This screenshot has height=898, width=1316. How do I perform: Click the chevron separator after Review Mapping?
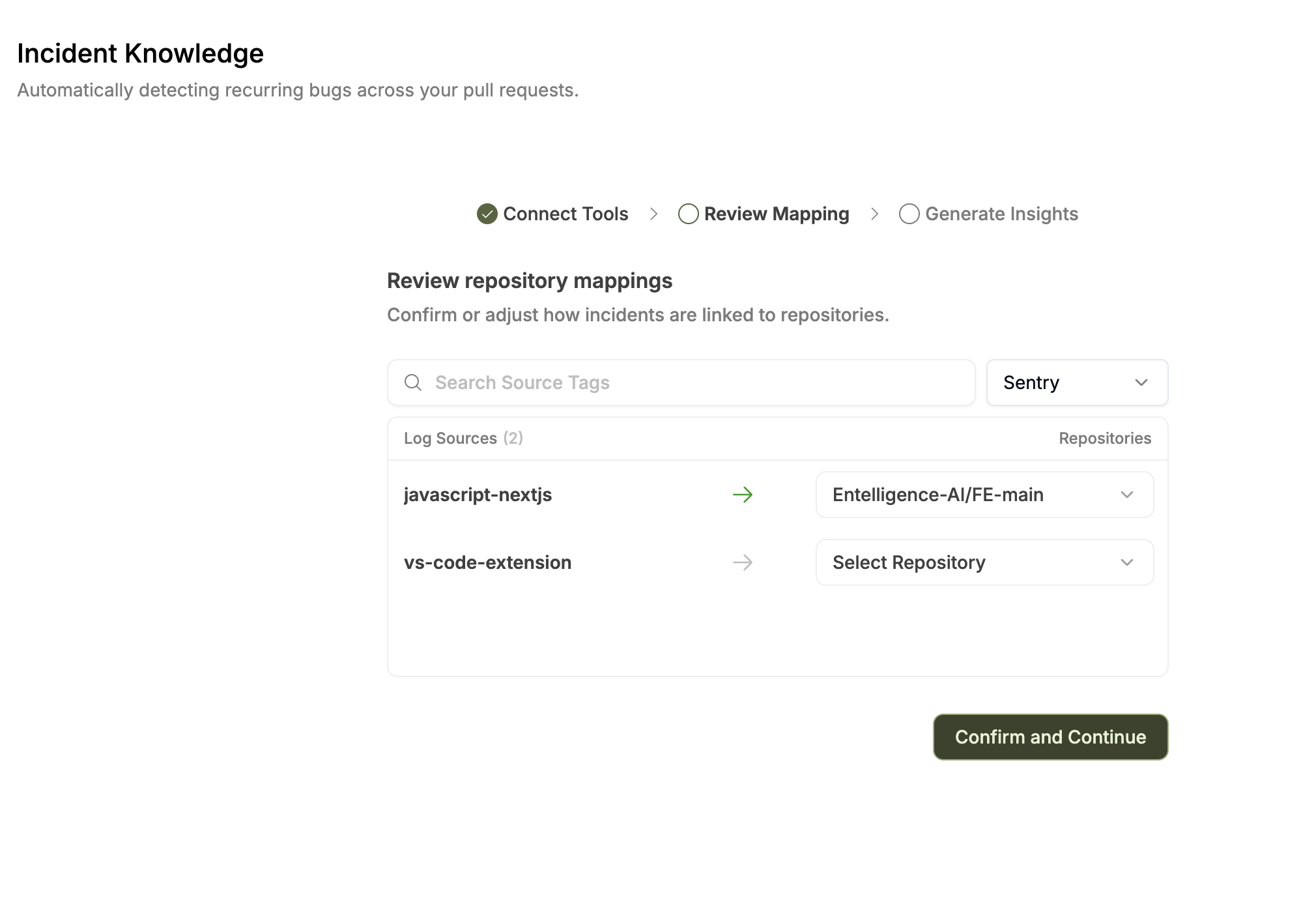(874, 214)
